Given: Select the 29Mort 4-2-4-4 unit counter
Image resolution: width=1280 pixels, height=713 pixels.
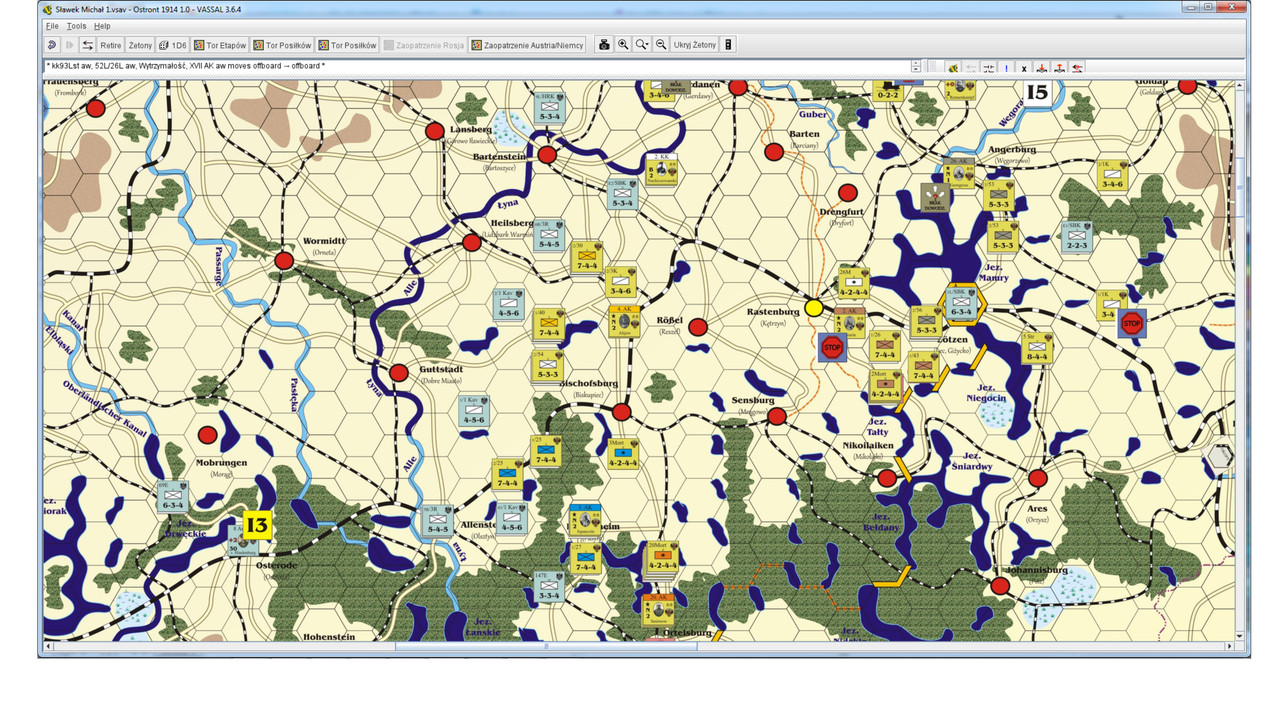Looking at the screenshot, I should (x=662, y=556).
